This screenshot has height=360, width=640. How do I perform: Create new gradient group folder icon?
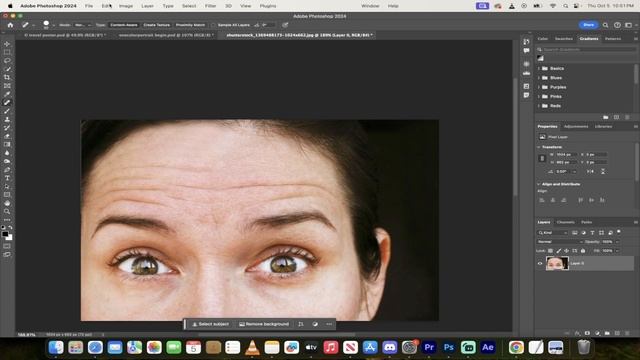(x=606, y=117)
